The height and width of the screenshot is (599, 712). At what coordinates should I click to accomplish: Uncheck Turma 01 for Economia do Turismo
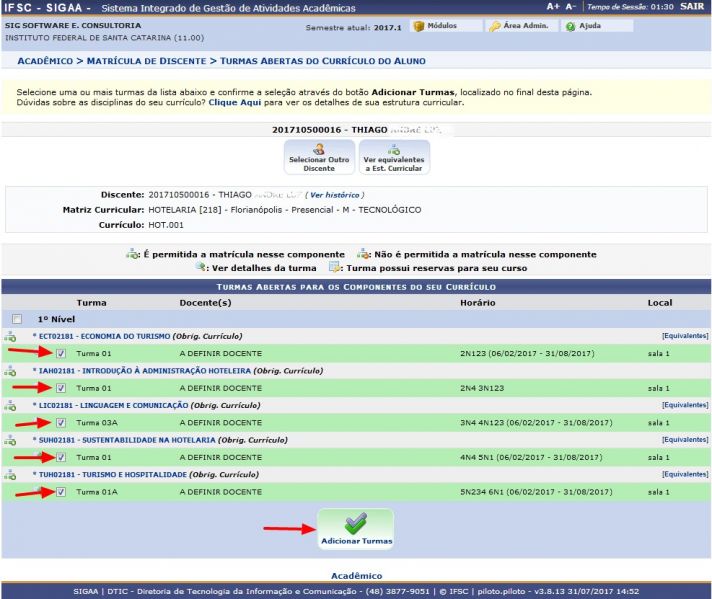[62, 353]
